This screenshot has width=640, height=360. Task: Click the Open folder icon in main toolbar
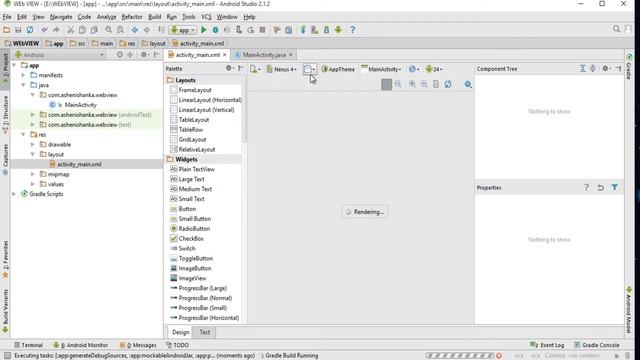click(6, 30)
